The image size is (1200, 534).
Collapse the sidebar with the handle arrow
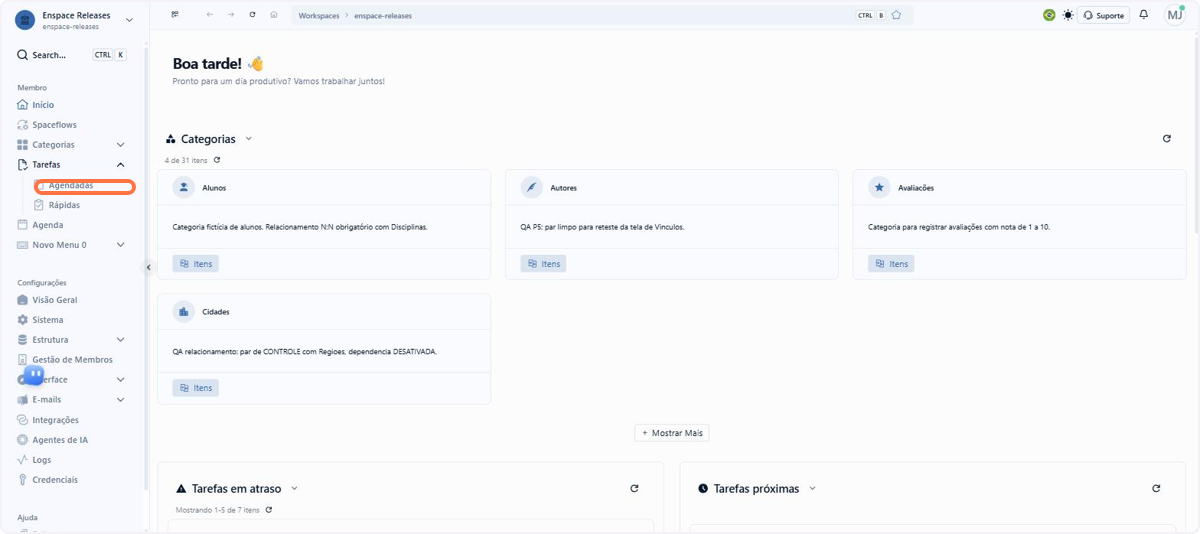tap(148, 267)
